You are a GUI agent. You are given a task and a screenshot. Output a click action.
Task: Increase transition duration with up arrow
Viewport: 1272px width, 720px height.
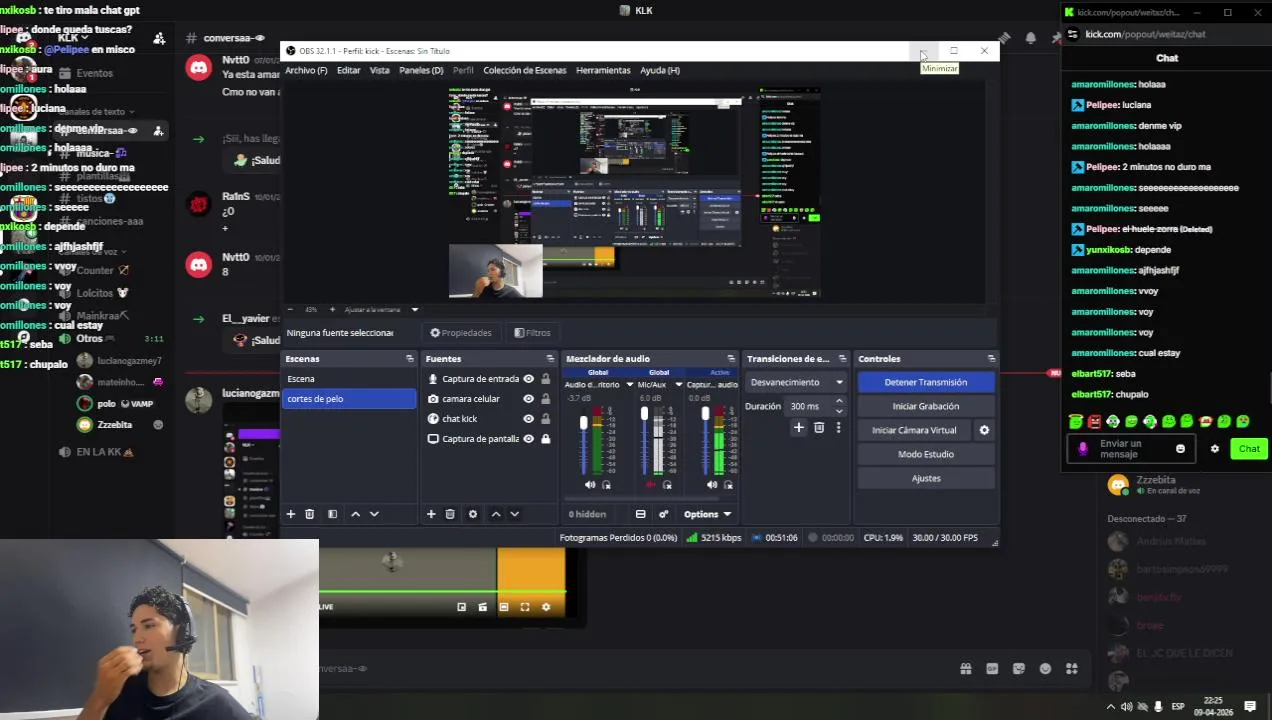click(839, 401)
